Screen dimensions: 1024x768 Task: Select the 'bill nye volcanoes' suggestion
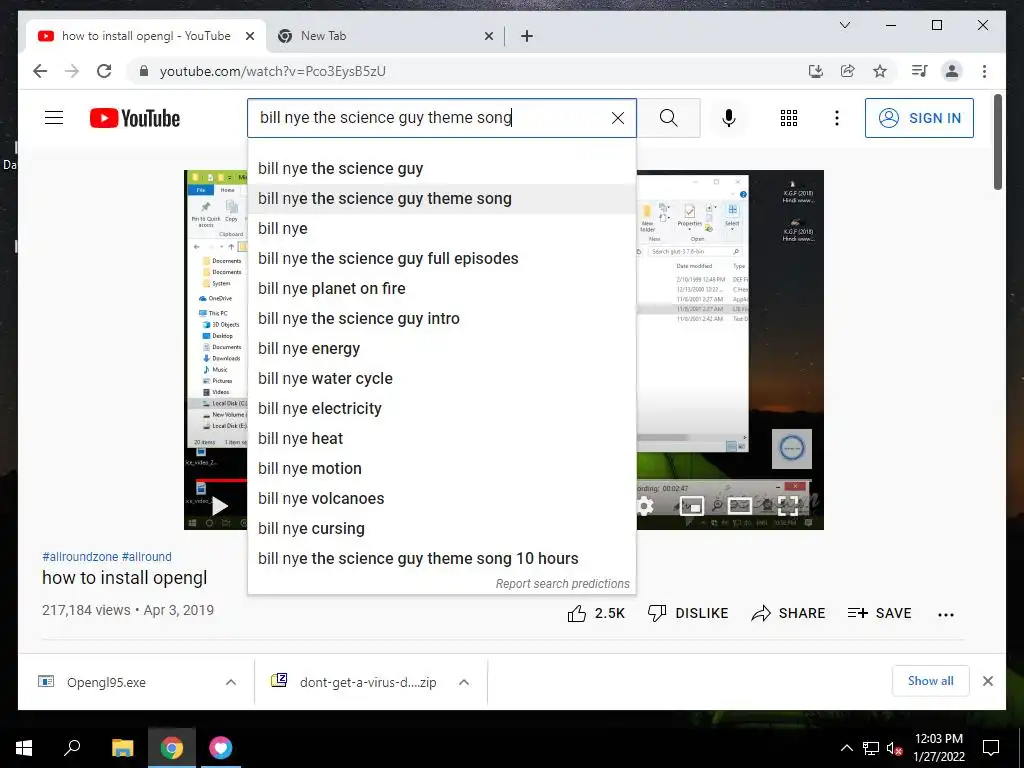[x=442, y=499]
